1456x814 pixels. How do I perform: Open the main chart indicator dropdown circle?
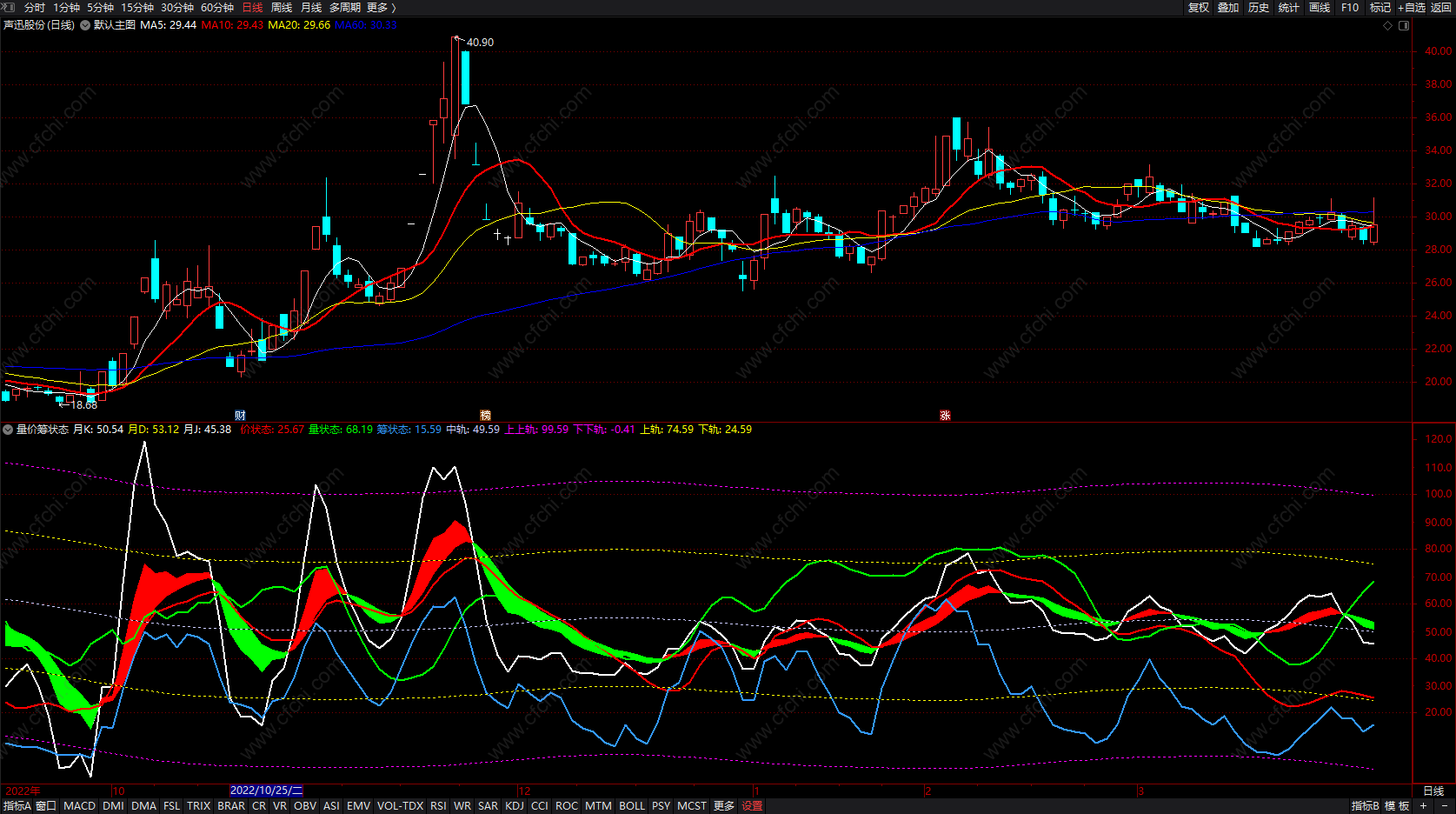[x=85, y=25]
